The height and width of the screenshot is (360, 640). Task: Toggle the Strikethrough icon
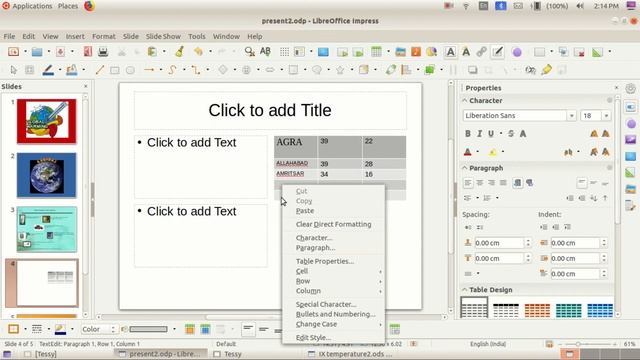pyautogui.click(x=511, y=133)
